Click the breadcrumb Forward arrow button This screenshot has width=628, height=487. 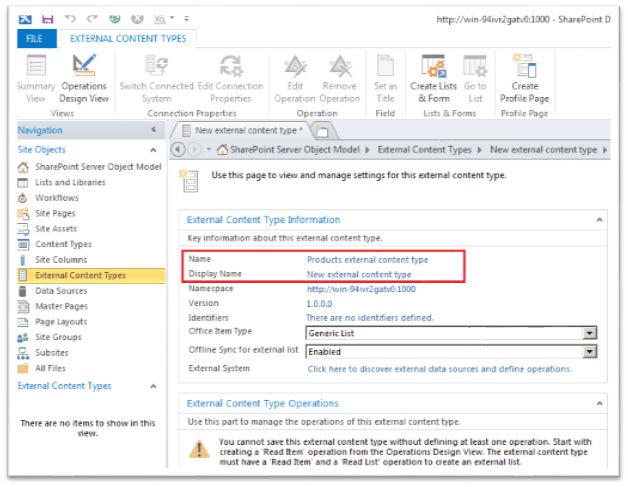tap(194, 150)
